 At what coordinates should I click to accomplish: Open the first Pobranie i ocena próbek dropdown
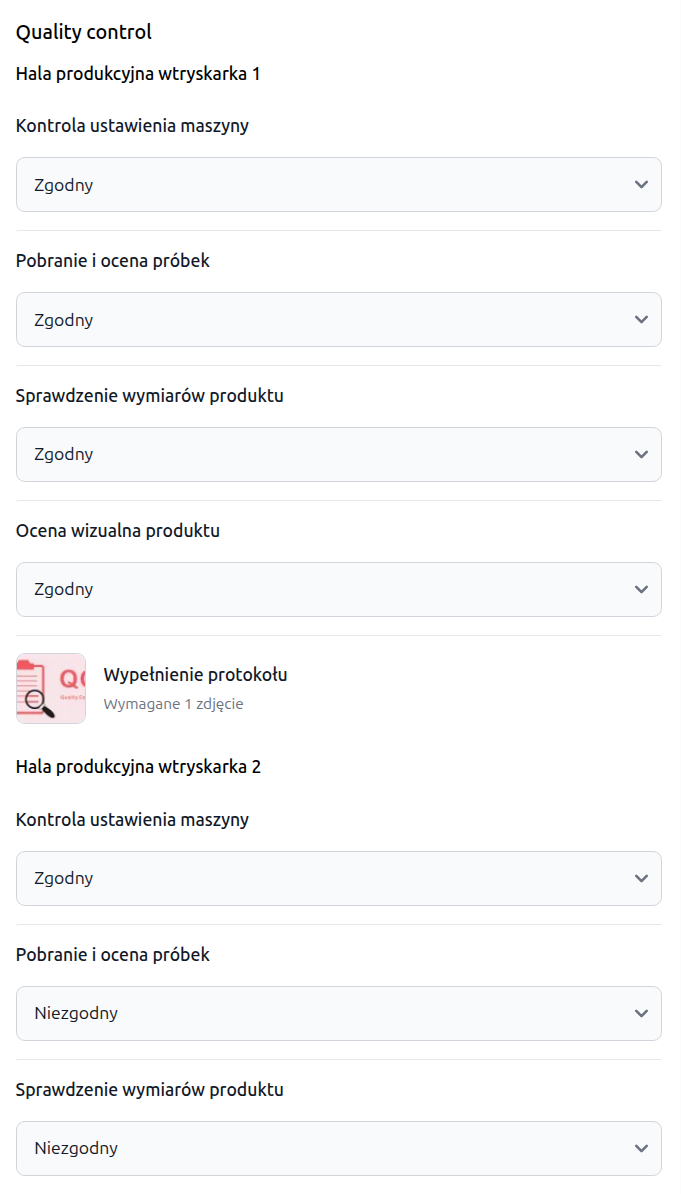pyautogui.click(x=338, y=319)
